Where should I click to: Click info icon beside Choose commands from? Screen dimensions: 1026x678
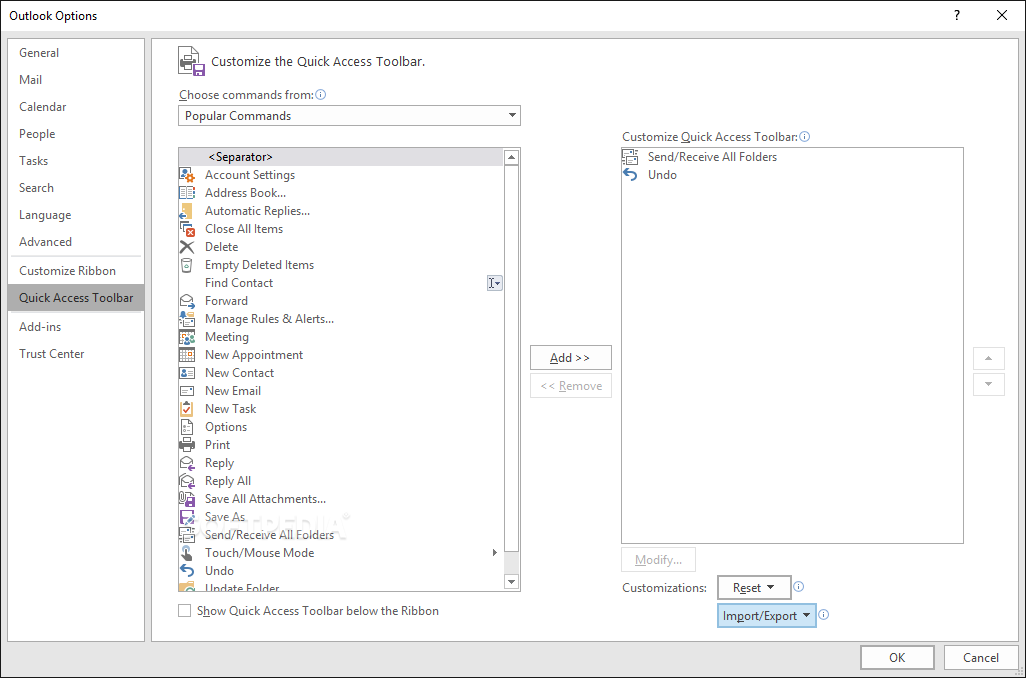(x=321, y=95)
